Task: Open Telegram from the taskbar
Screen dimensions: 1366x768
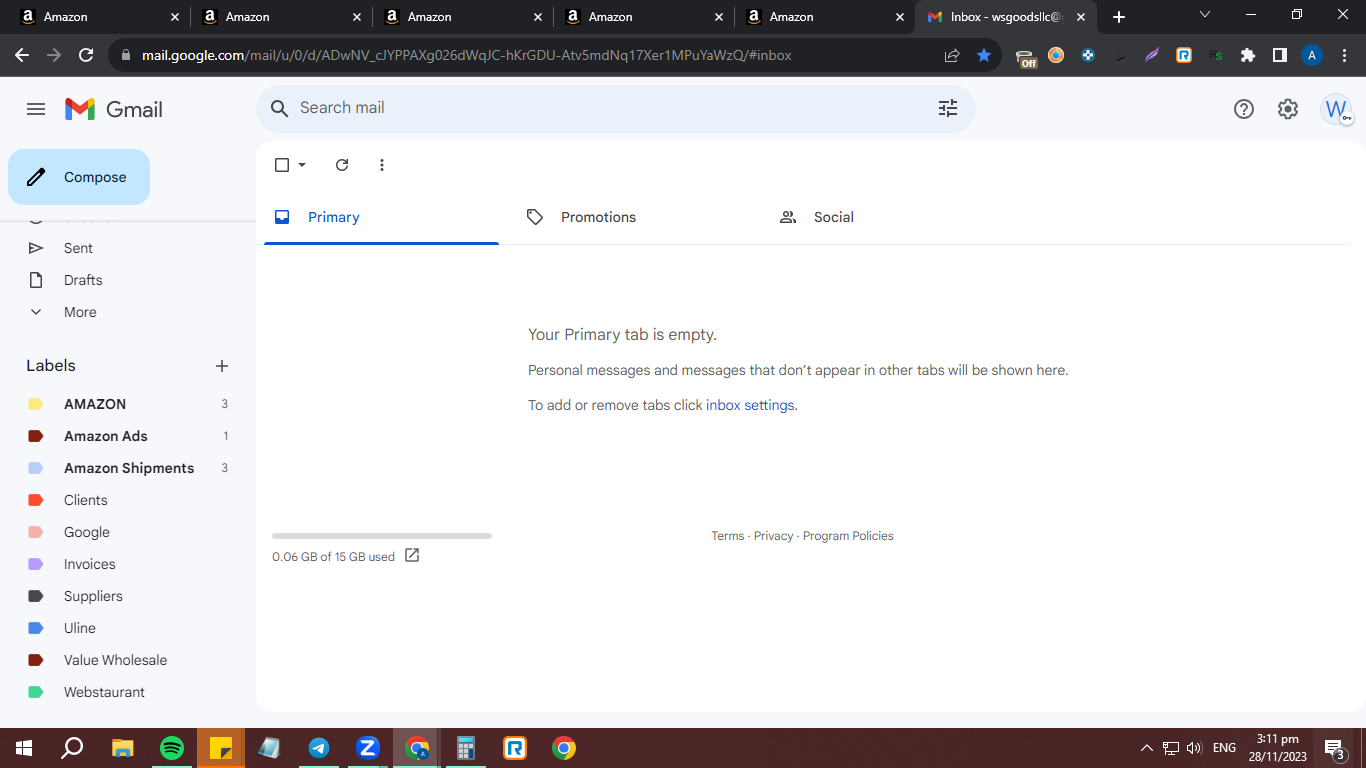Action: coord(319,747)
